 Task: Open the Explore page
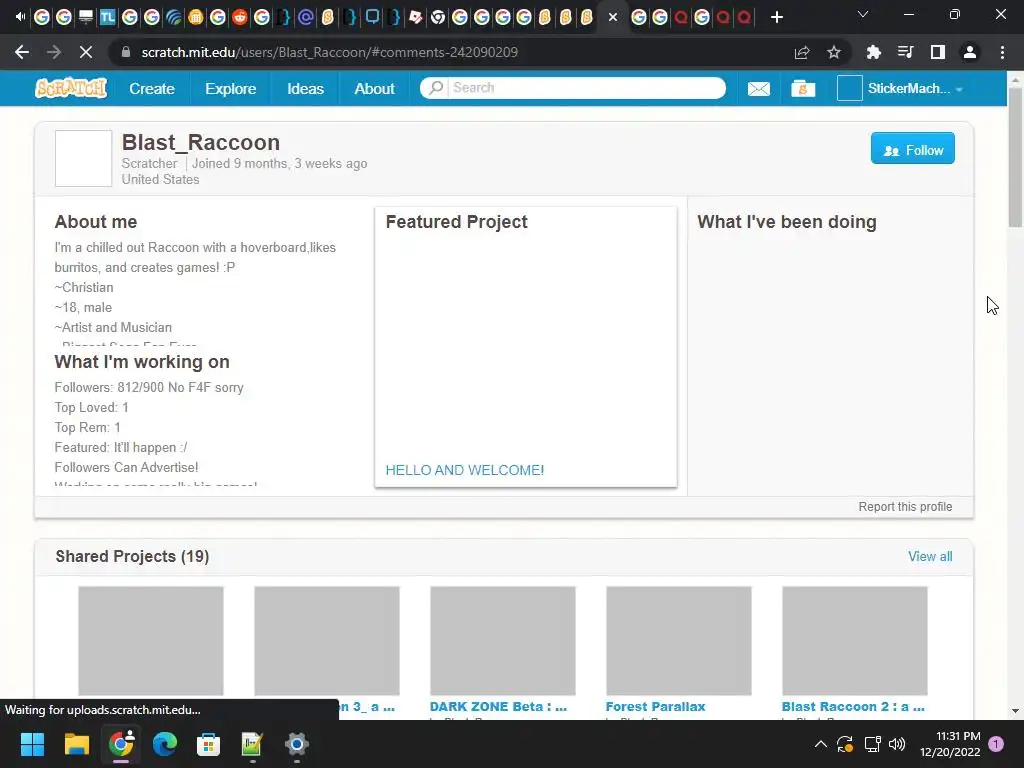pos(231,88)
